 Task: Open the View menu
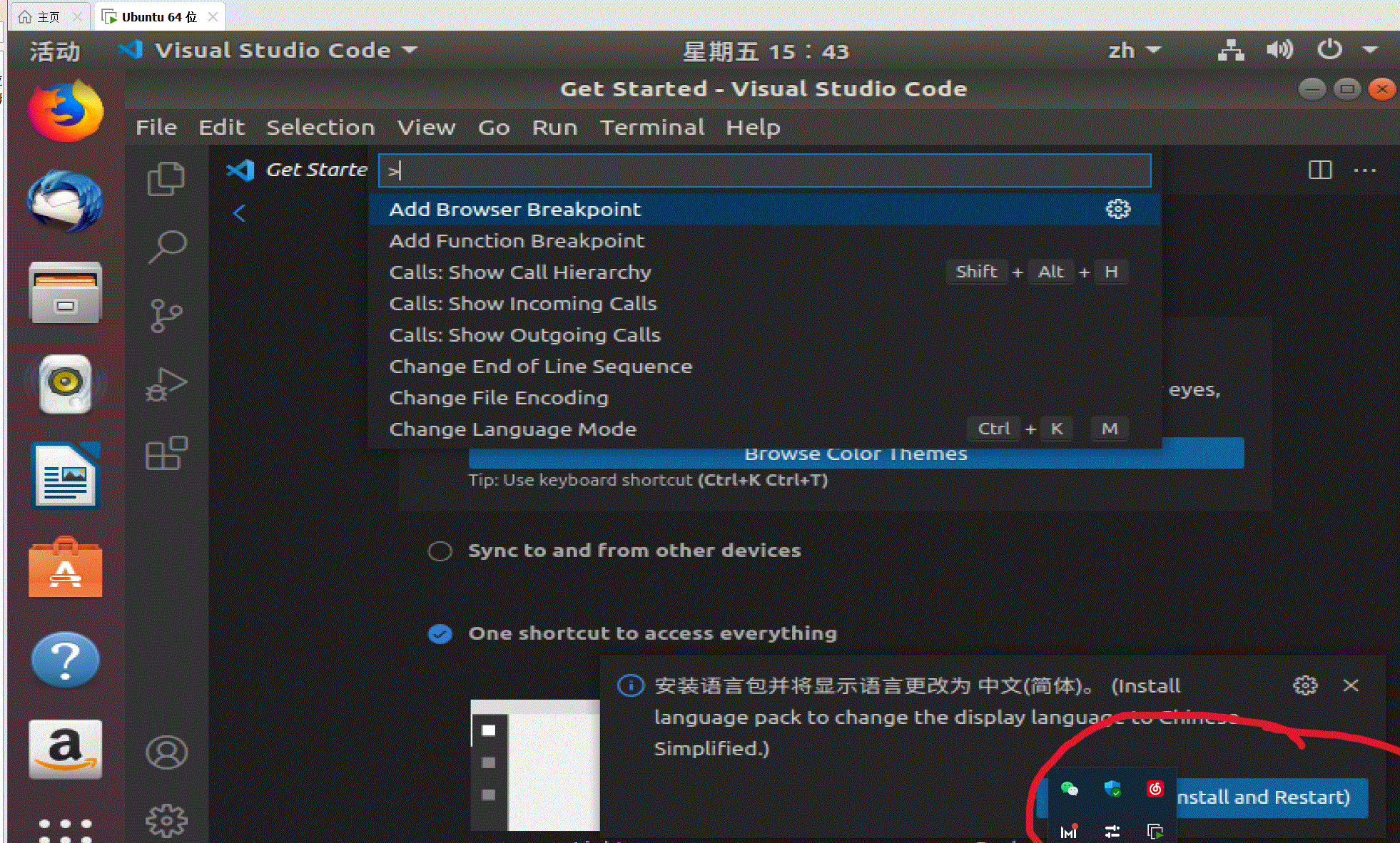pyautogui.click(x=426, y=128)
